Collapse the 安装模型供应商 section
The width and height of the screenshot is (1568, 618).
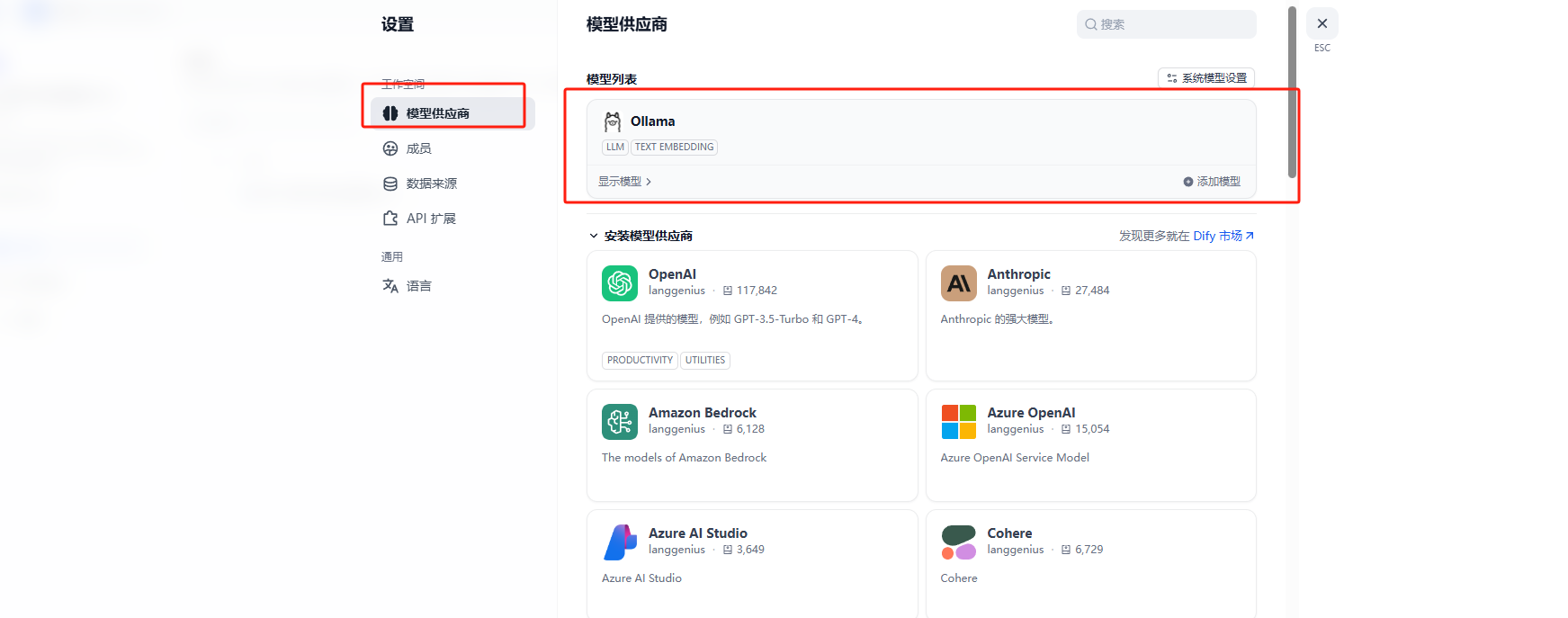point(641,236)
